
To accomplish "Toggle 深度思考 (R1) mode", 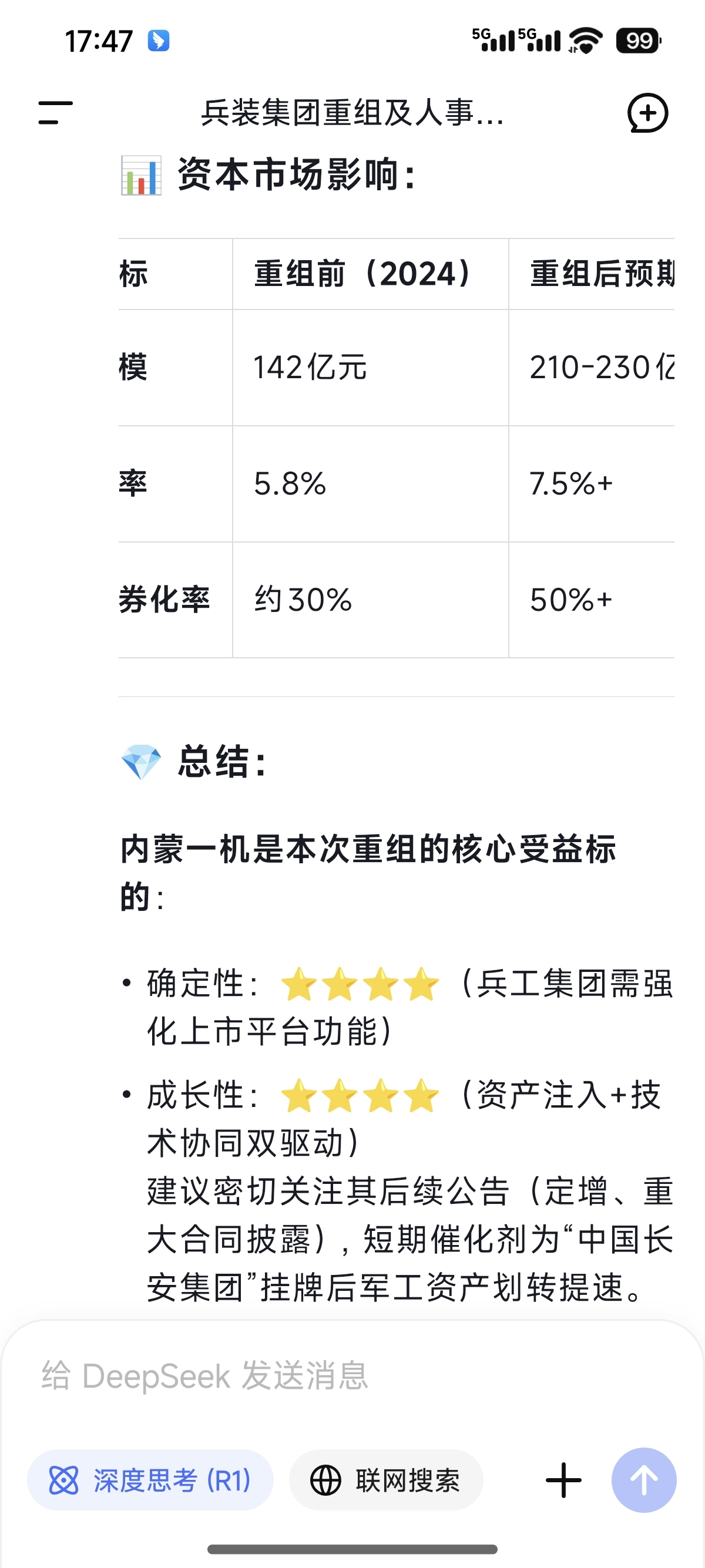I will click(x=150, y=1480).
